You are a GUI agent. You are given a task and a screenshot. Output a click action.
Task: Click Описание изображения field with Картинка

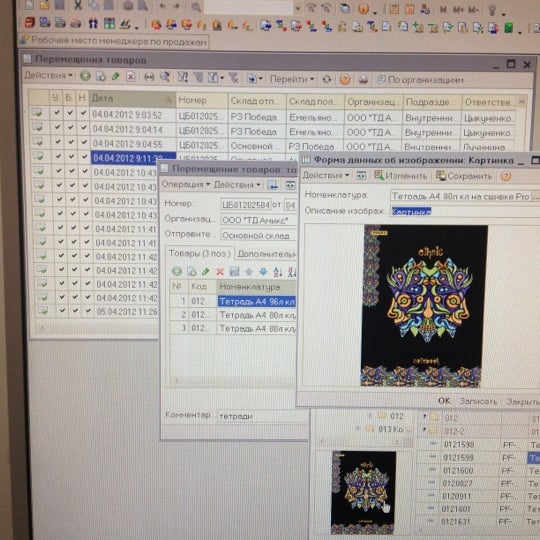point(465,211)
